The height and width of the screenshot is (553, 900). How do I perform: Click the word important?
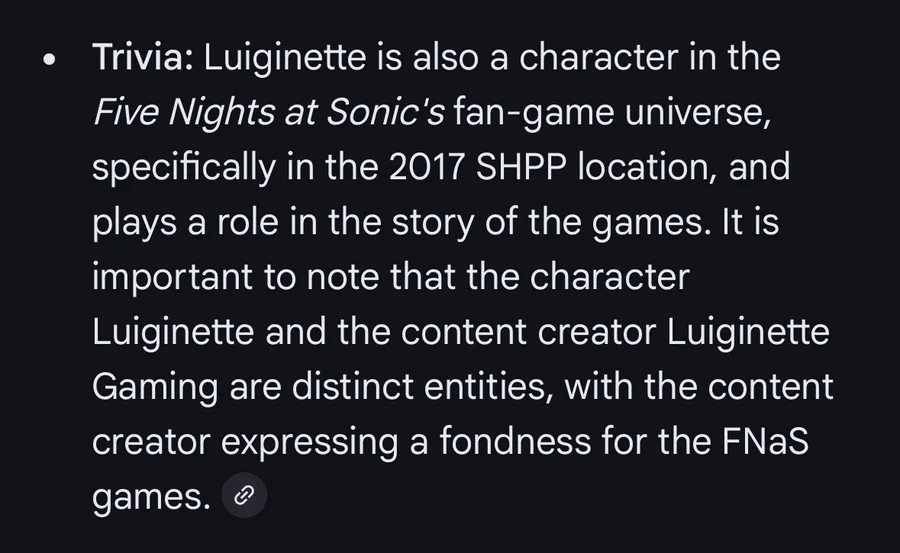point(172,277)
